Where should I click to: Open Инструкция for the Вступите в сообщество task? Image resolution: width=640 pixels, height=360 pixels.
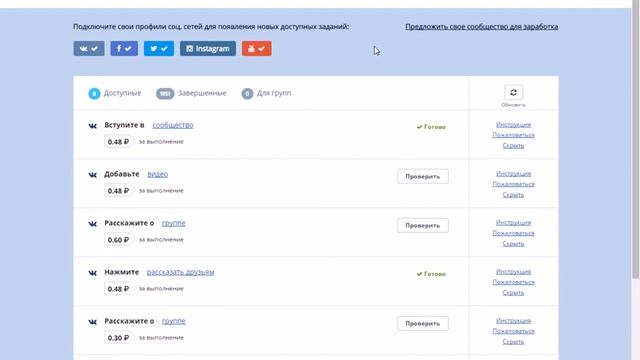(x=513, y=124)
